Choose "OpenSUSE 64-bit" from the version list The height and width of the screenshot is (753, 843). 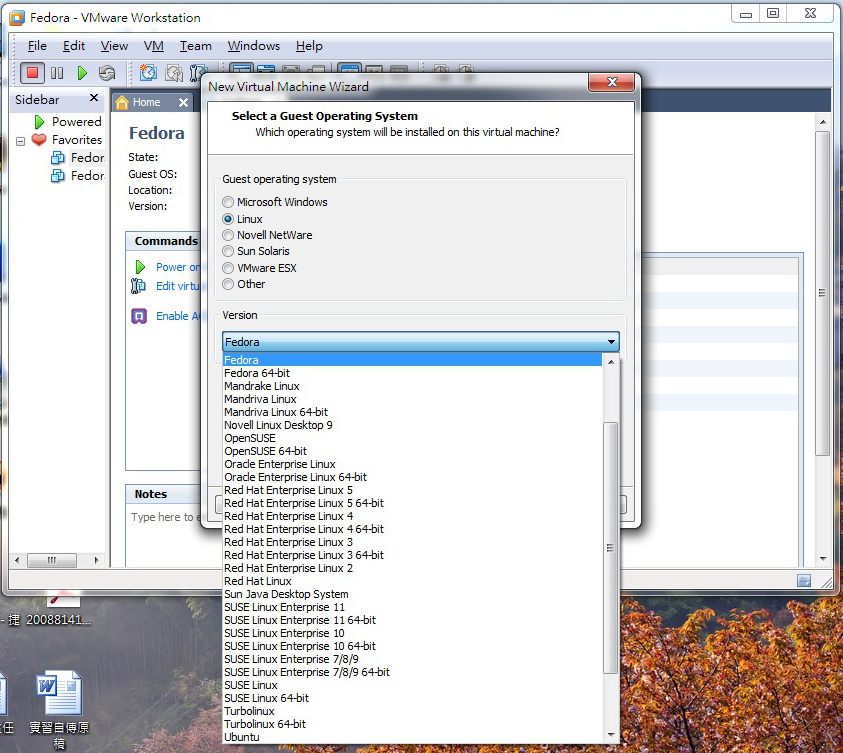pos(412,451)
